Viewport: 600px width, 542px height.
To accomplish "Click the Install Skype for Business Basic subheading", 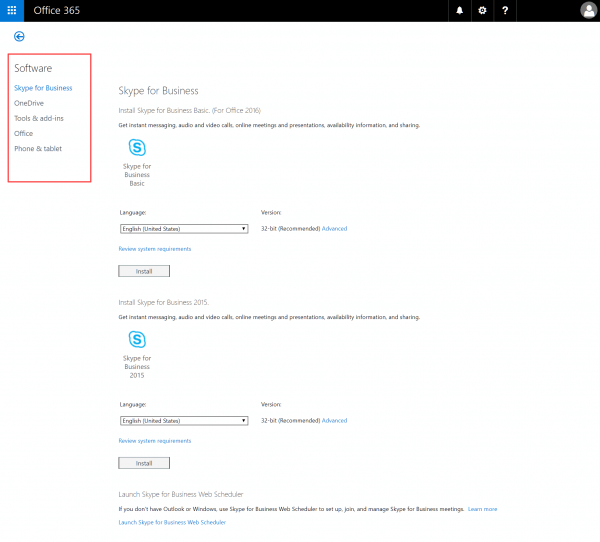I will (x=189, y=110).
